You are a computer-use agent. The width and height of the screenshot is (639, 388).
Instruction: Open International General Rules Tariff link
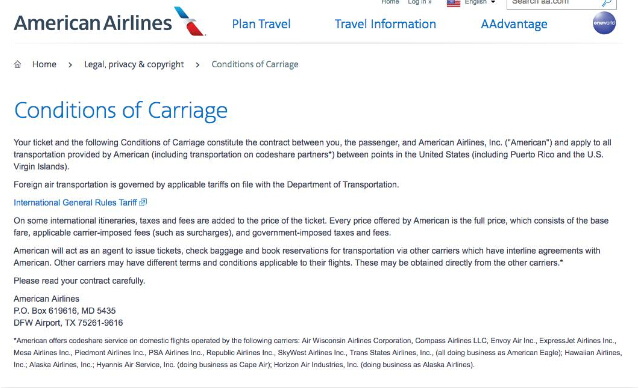[75, 203]
